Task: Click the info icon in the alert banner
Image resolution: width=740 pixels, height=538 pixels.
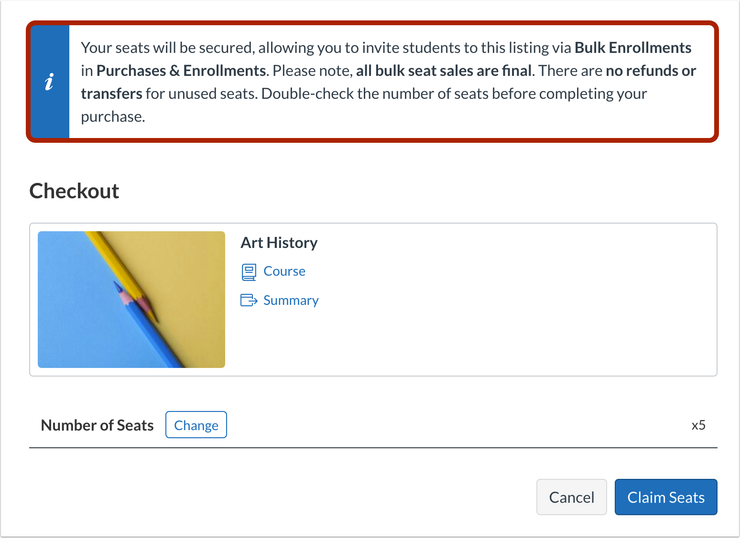Action: pos(49,83)
